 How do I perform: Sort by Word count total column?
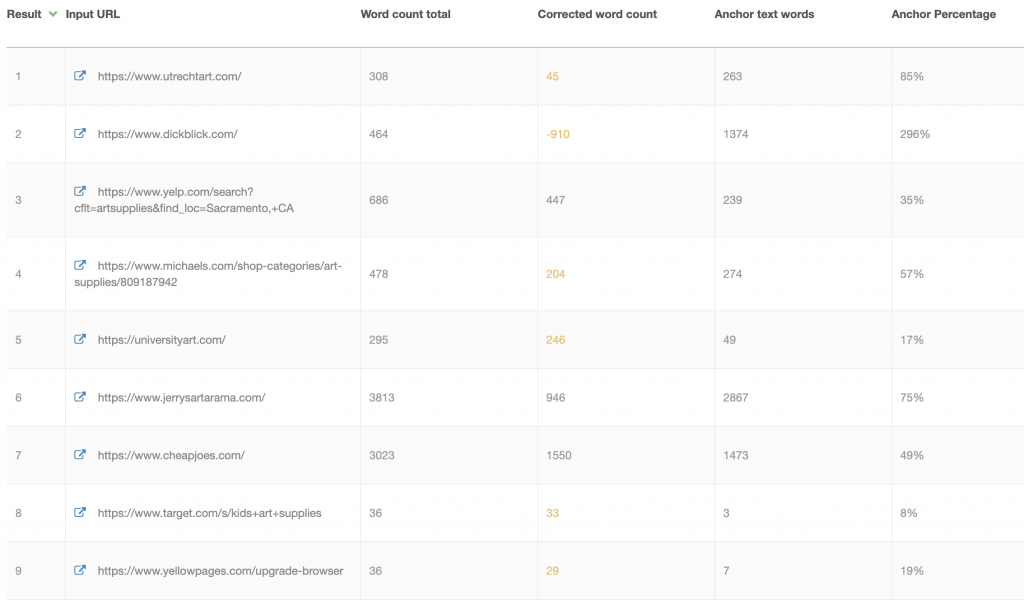pos(406,14)
